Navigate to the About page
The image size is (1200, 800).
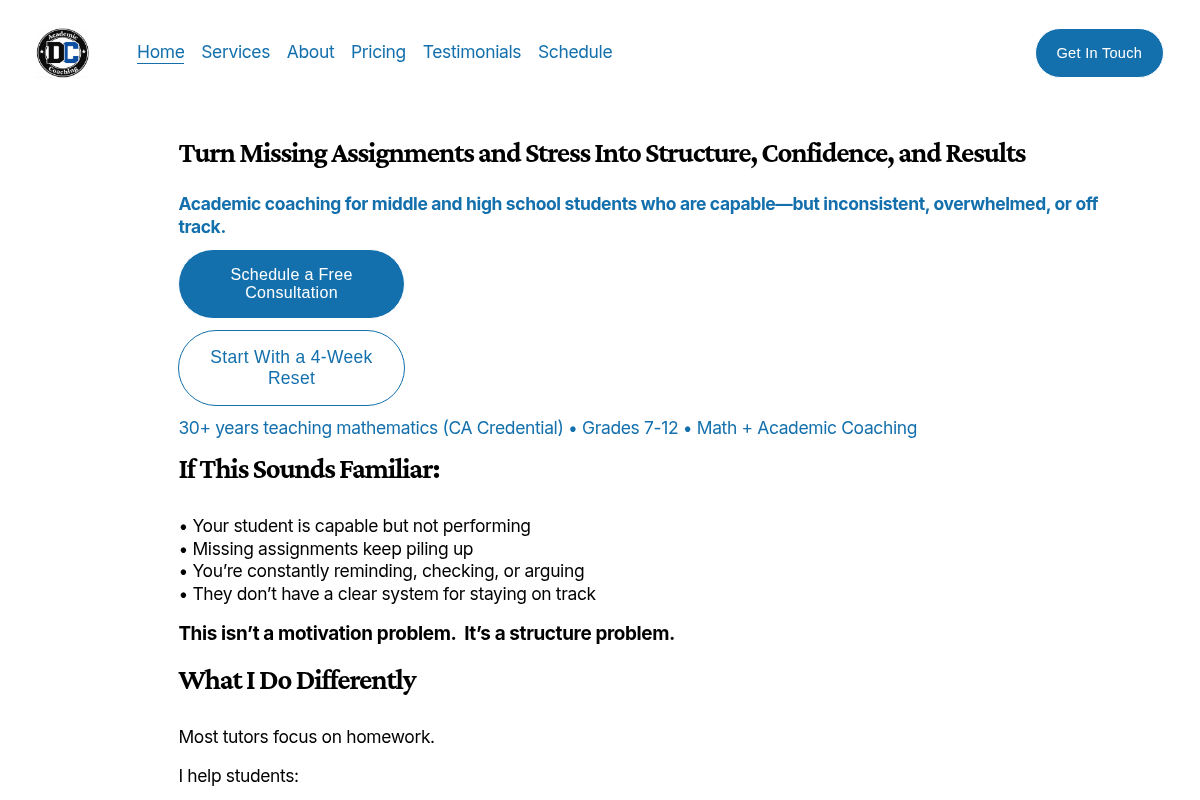[310, 52]
